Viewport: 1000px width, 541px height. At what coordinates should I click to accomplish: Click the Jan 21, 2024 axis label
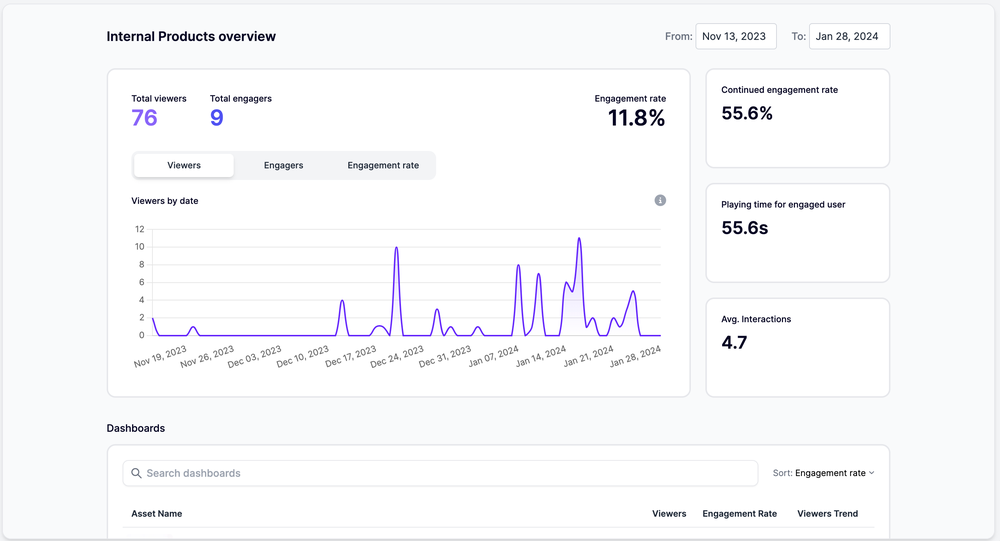click(x=588, y=356)
